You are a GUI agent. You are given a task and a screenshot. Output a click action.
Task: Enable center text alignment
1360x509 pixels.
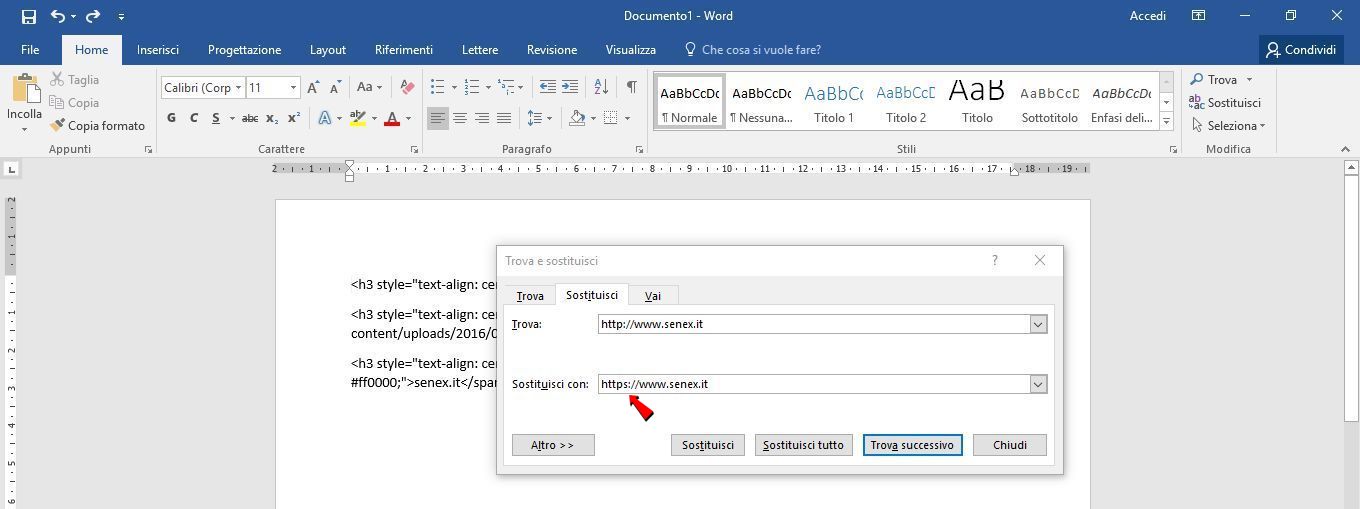point(460,118)
